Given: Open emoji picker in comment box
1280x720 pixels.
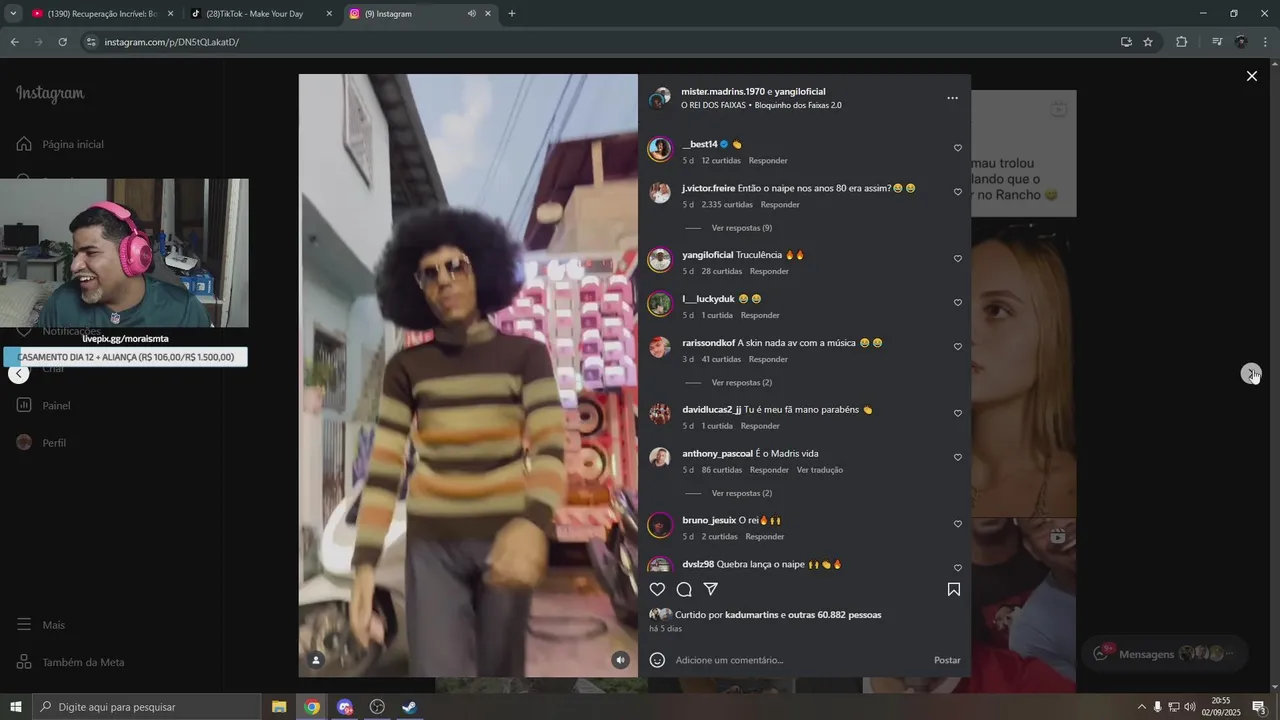Looking at the screenshot, I should pyautogui.click(x=657, y=660).
